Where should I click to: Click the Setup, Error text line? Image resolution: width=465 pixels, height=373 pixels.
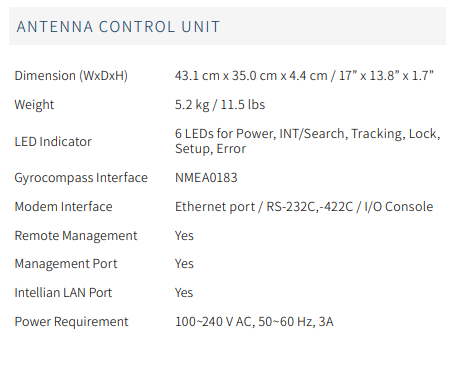click(x=211, y=149)
